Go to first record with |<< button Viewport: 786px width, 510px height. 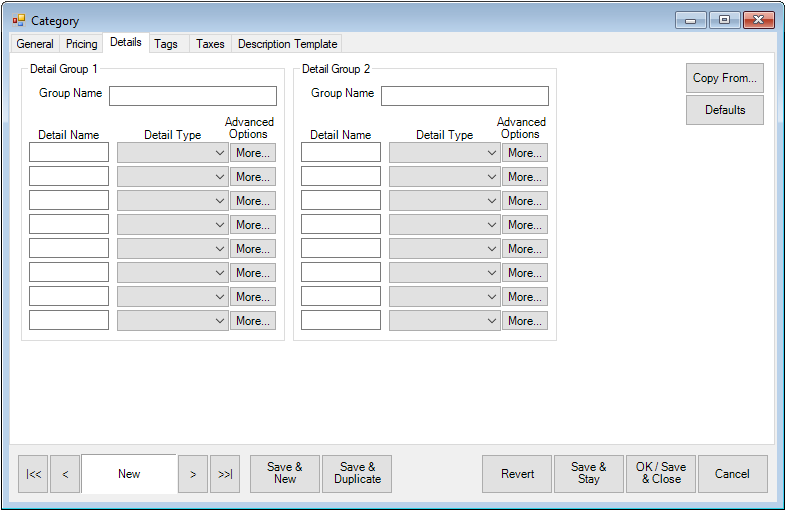pyautogui.click(x=33, y=474)
